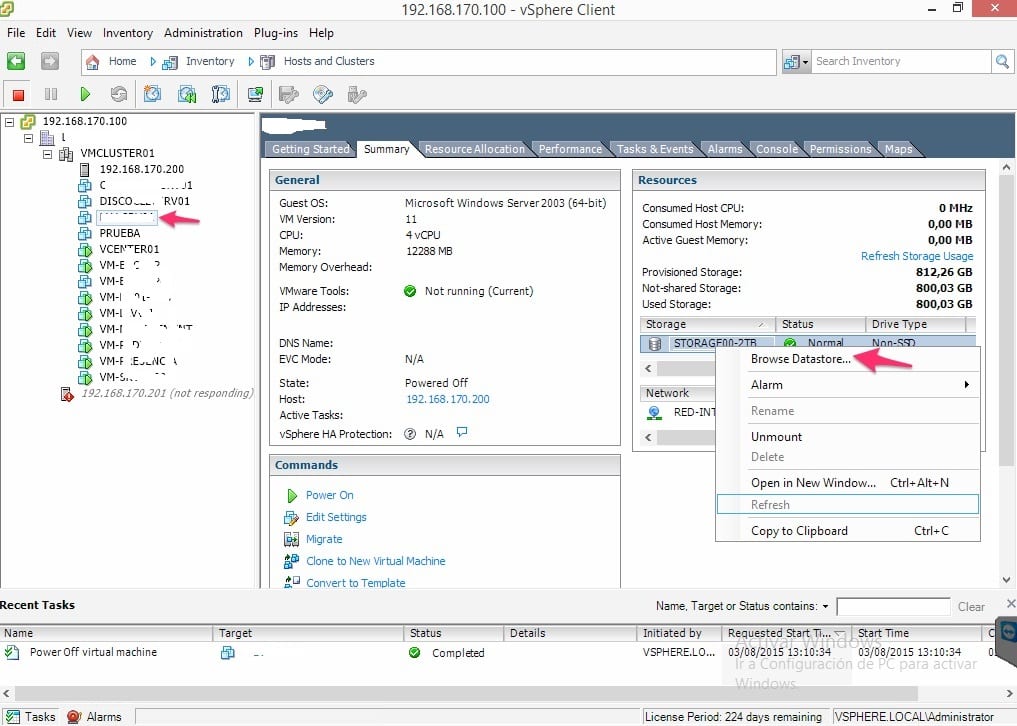Click the USB device connection toolbar icon
Viewport: 1017px width, 726px height.
(x=356, y=93)
